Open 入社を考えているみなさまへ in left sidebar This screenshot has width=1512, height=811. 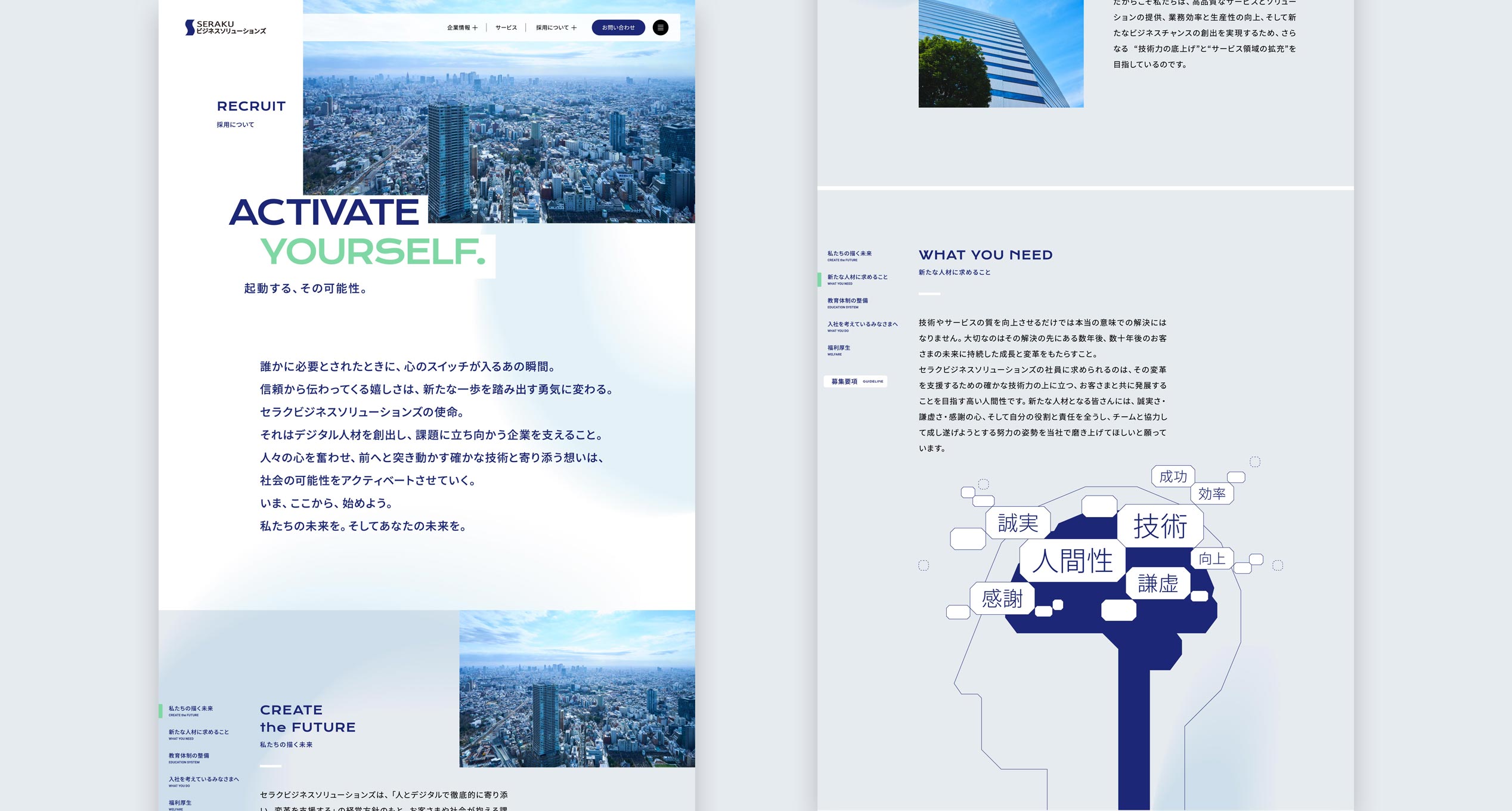coord(203,781)
